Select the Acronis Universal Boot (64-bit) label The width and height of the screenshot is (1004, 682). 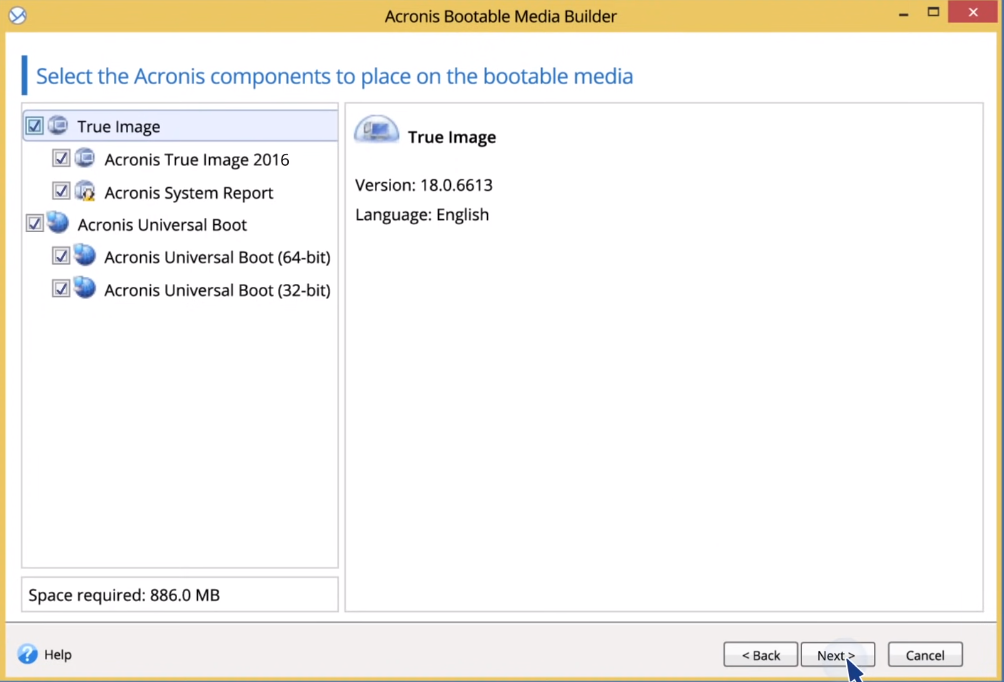218,257
